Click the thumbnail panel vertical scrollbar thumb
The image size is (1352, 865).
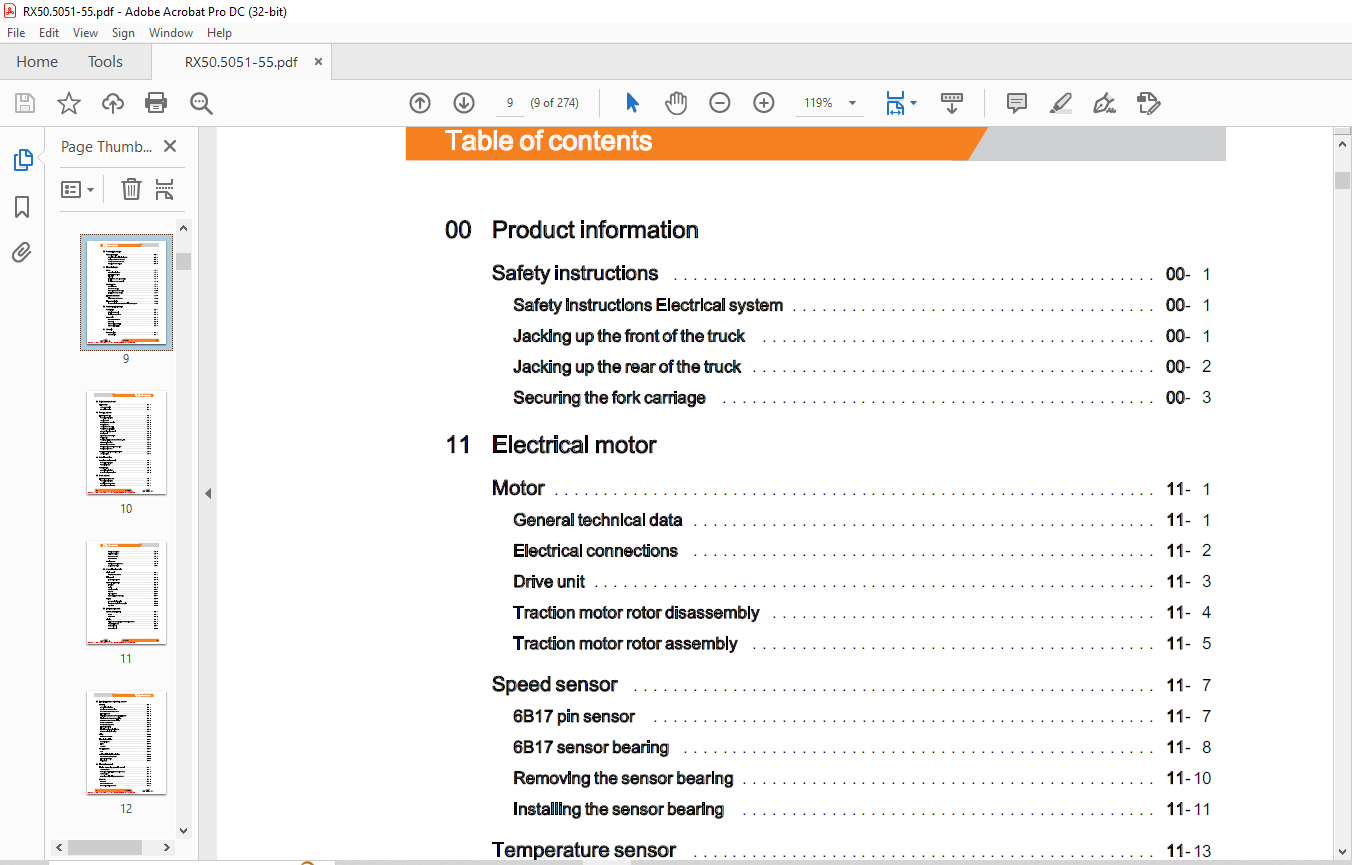pyautogui.click(x=184, y=261)
